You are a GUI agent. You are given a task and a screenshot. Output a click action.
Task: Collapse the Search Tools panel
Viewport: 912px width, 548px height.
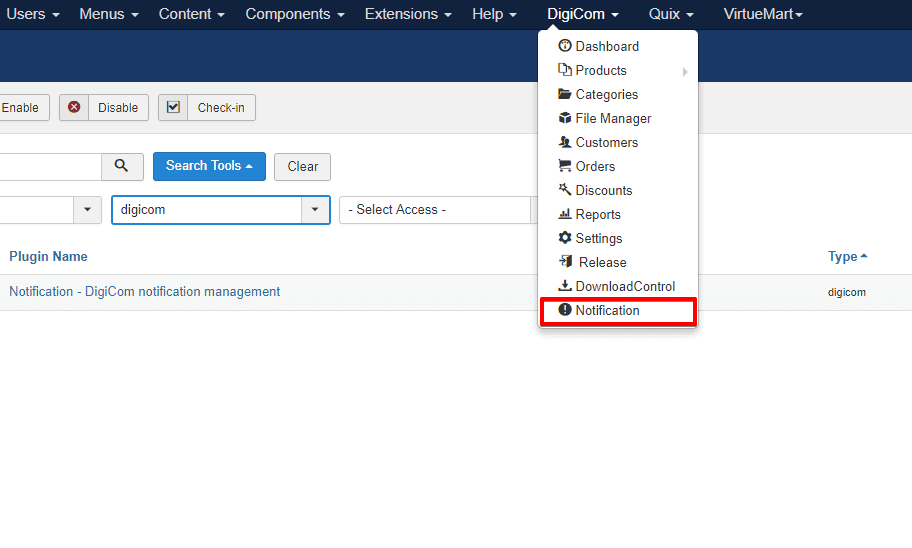tap(209, 166)
